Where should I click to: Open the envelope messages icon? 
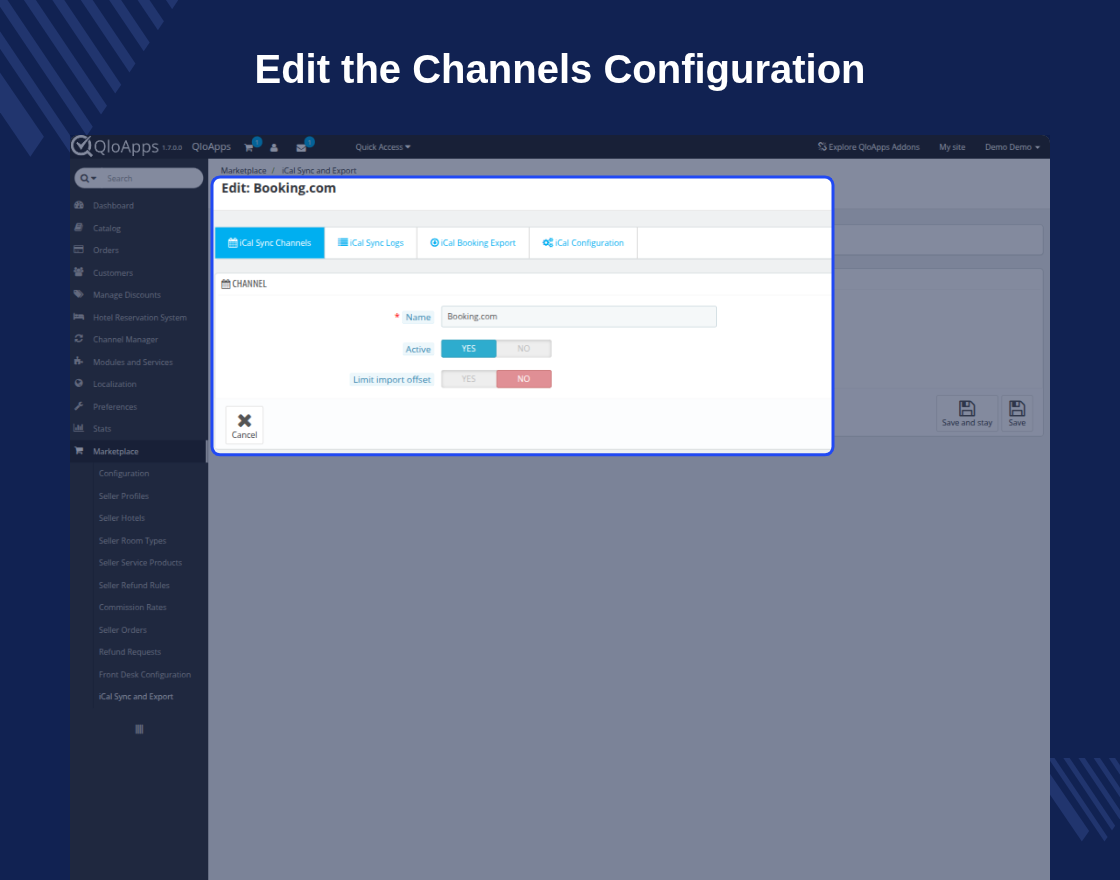[301, 148]
